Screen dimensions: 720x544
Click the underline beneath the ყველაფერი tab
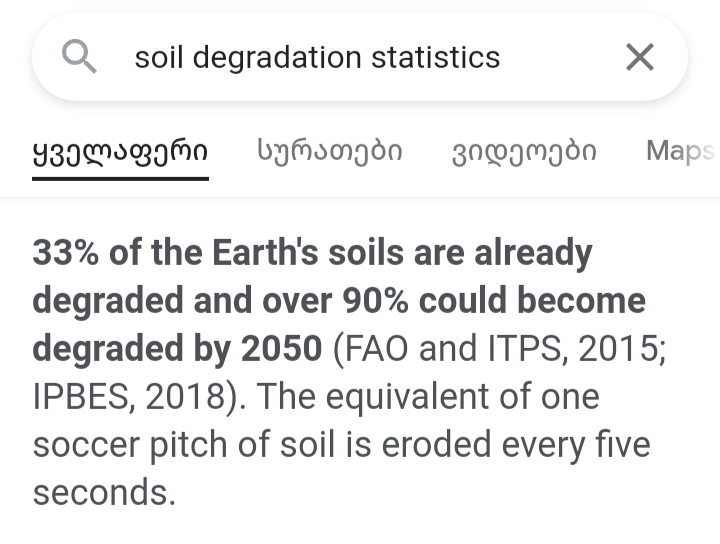120,178
